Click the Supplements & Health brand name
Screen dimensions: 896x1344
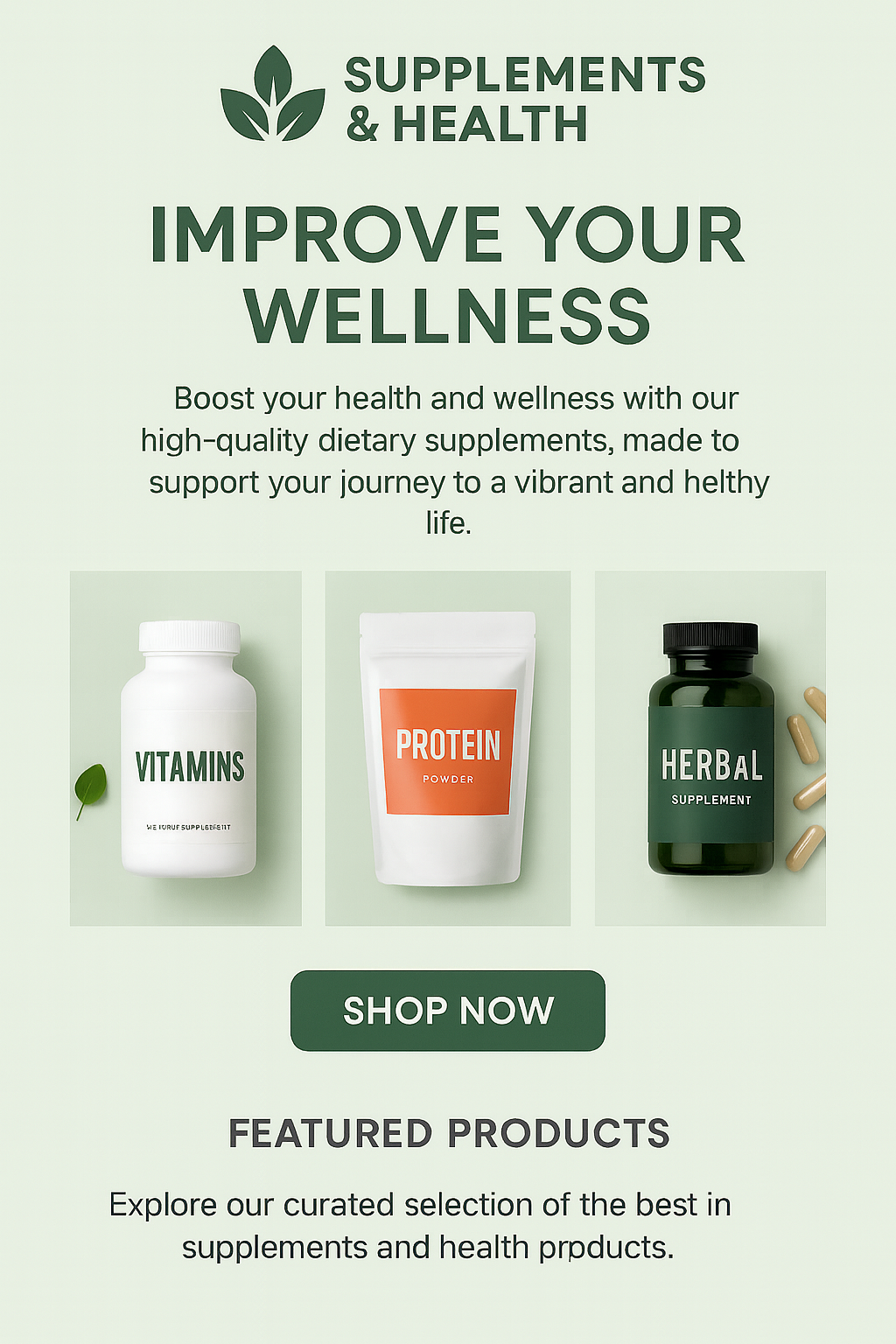pyautogui.click(x=525, y=99)
